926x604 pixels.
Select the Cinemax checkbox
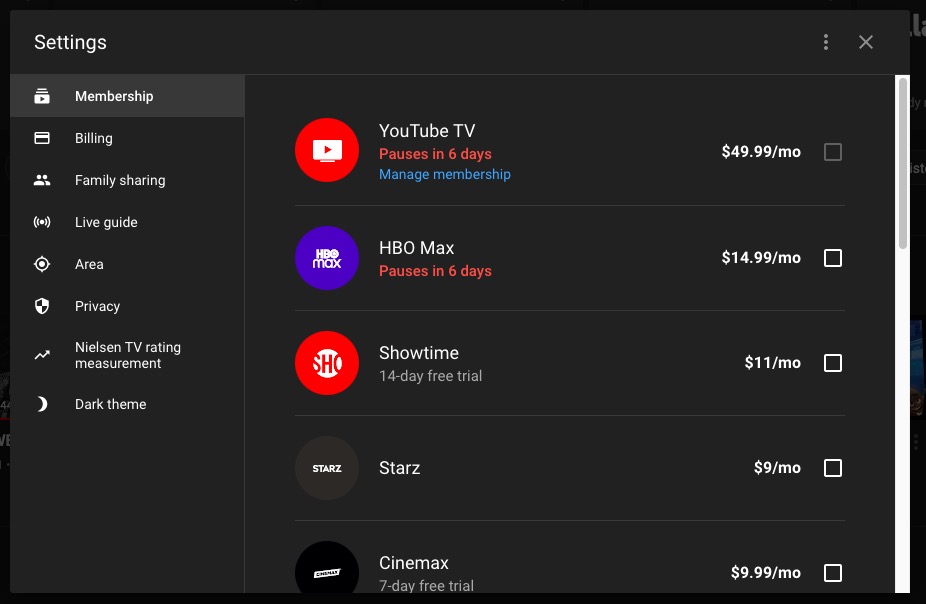833,573
